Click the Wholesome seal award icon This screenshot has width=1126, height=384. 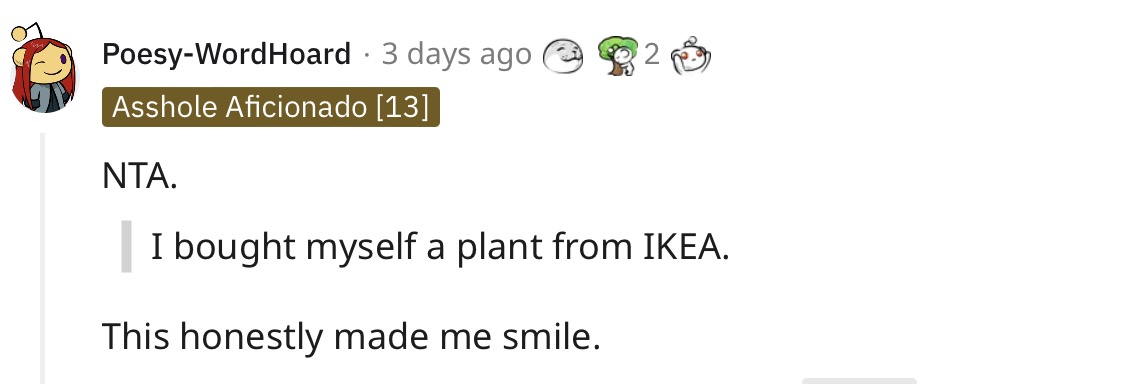tap(562, 55)
